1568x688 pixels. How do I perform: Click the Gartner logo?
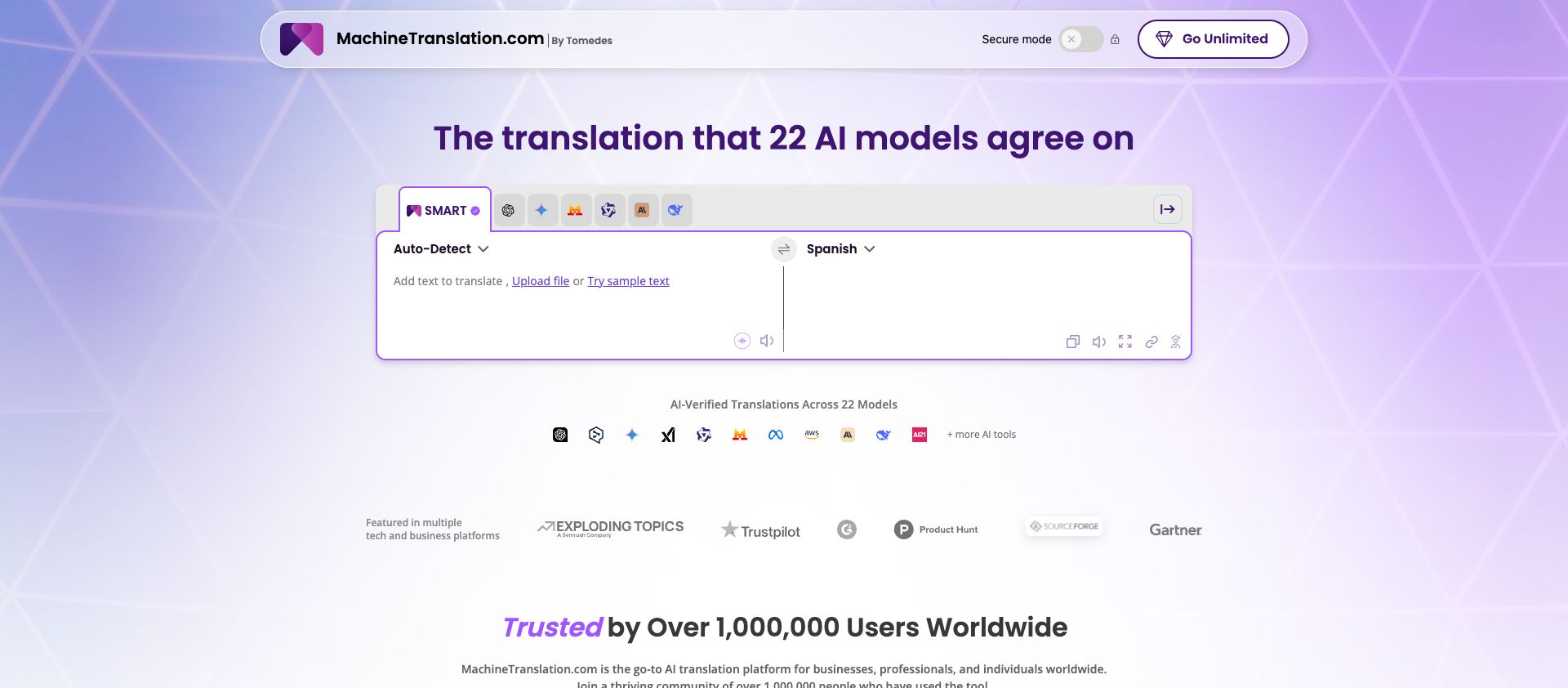(x=1175, y=529)
